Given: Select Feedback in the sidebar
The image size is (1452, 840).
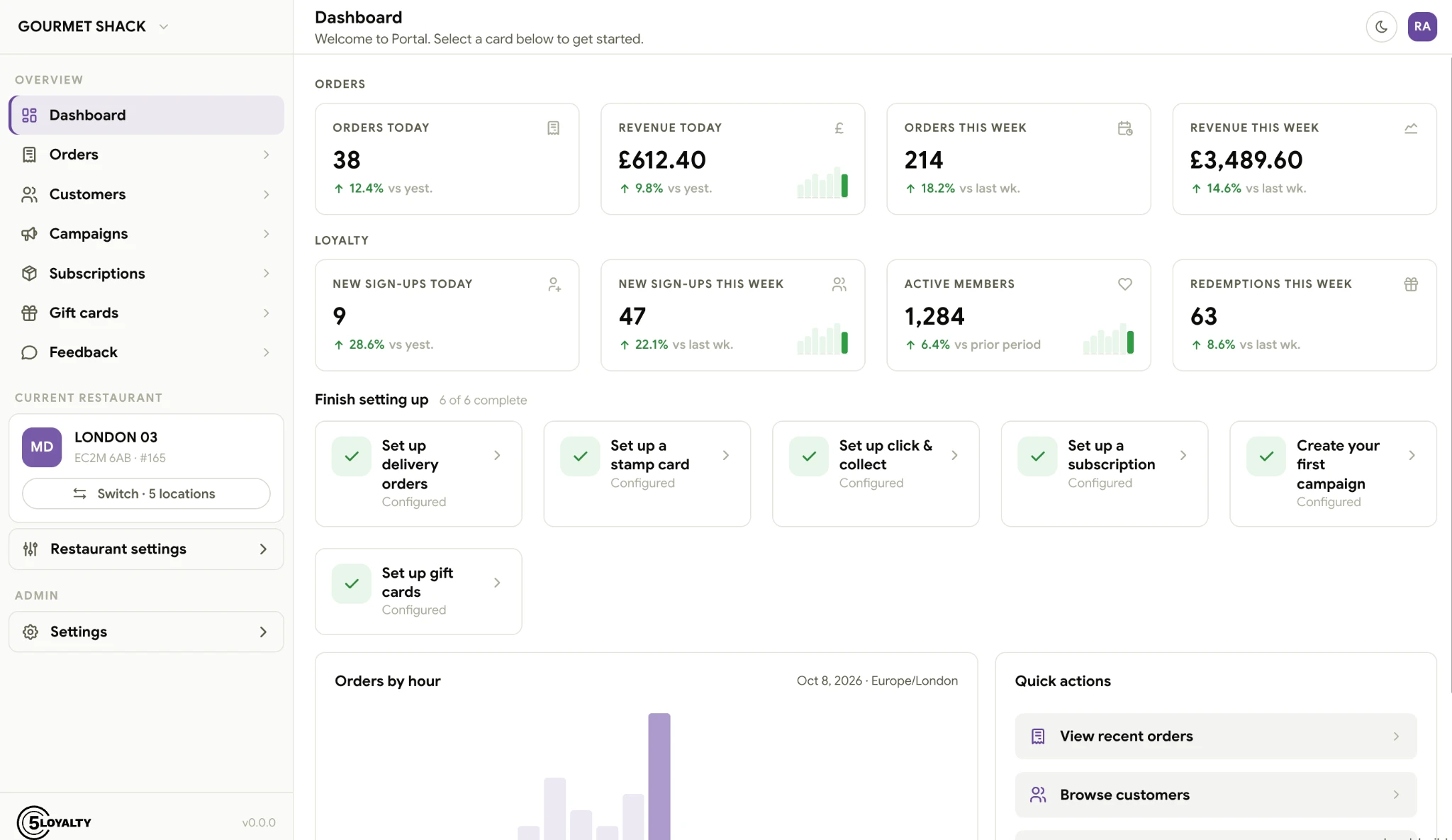Looking at the screenshot, I should [x=147, y=352].
